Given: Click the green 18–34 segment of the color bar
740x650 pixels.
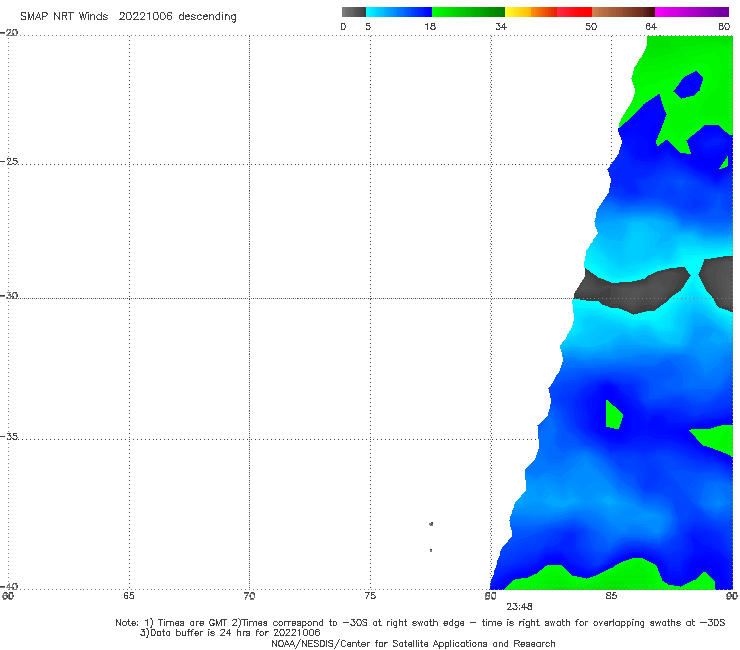Looking at the screenshot, I should tap(468, 12).
